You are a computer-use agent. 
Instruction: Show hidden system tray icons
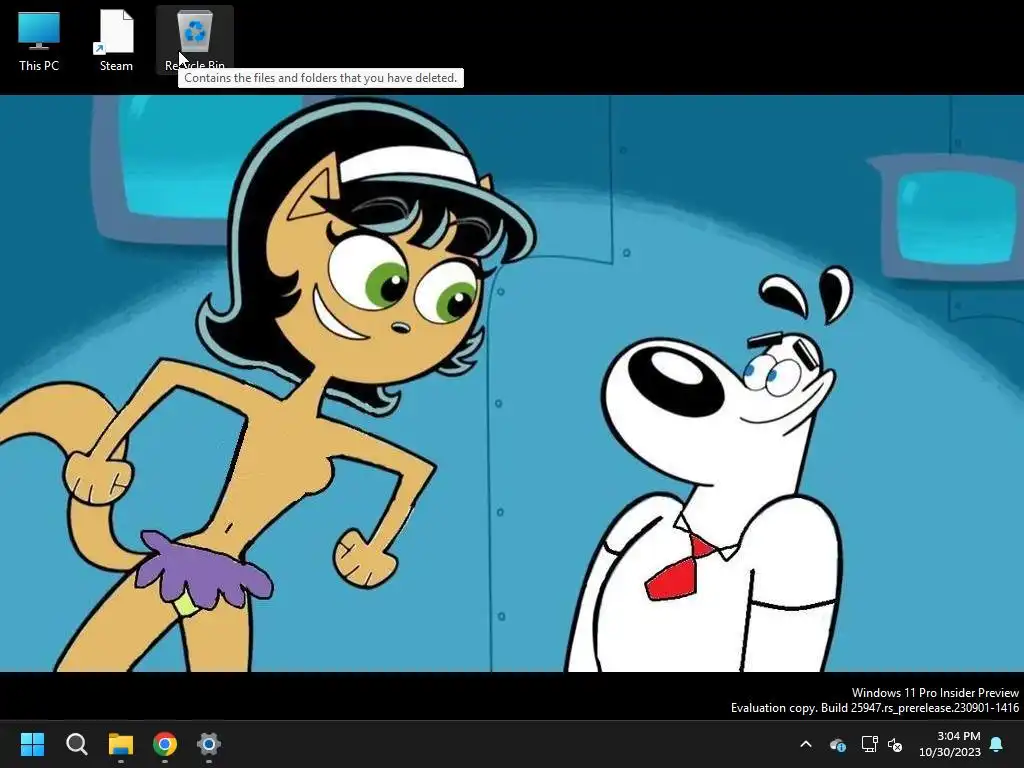[806, 744]
